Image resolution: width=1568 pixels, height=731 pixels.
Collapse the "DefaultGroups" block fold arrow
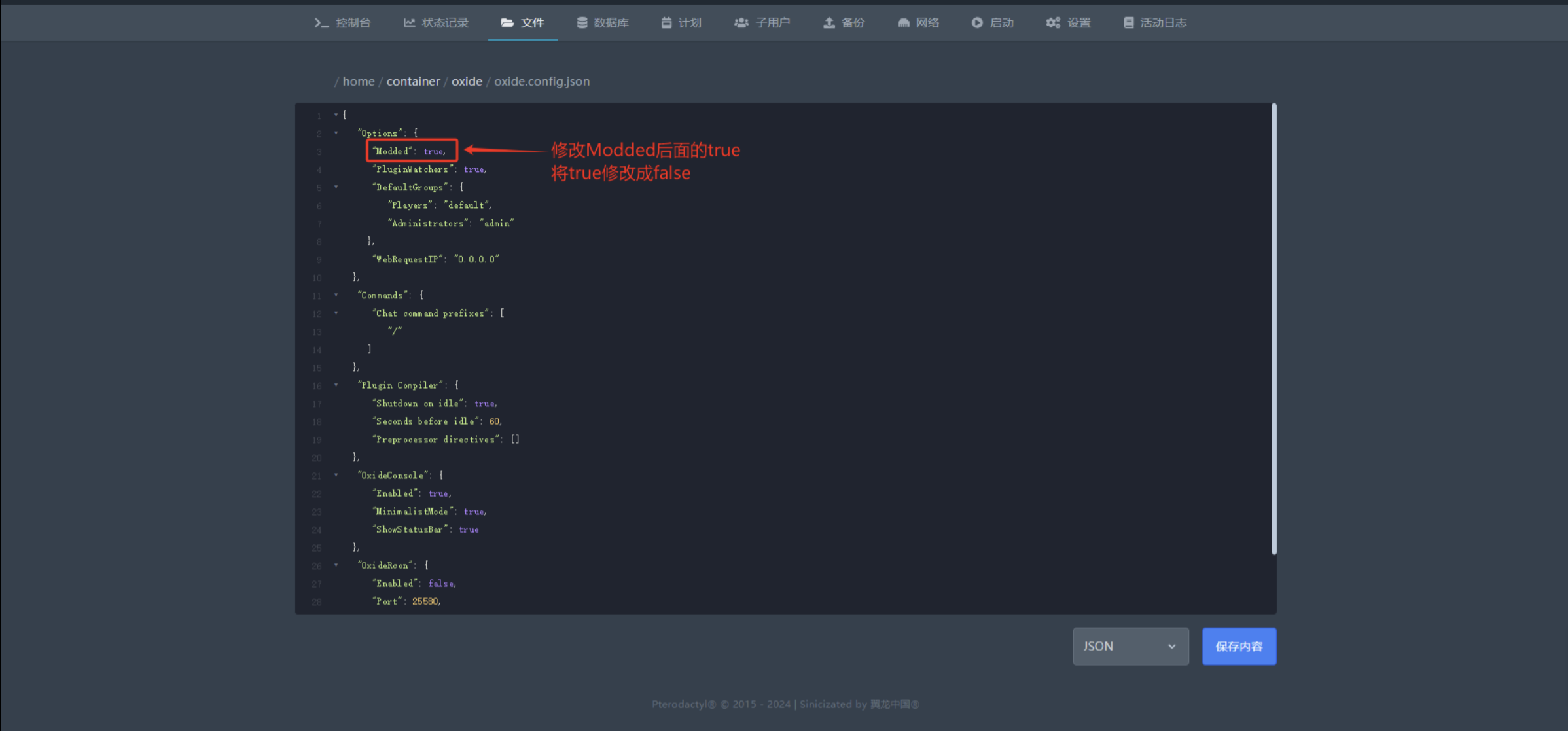coord(336,187)
